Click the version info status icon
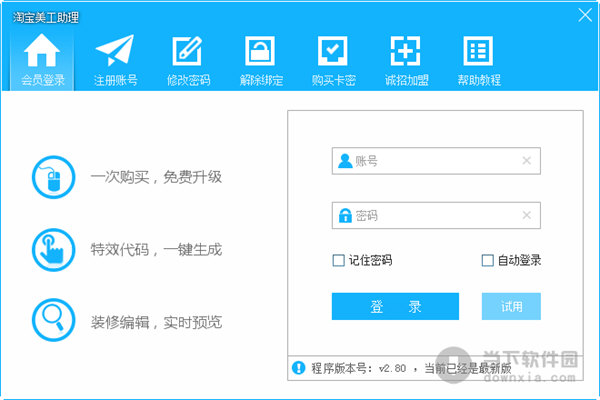600x400 pixels. pos(298,368)
